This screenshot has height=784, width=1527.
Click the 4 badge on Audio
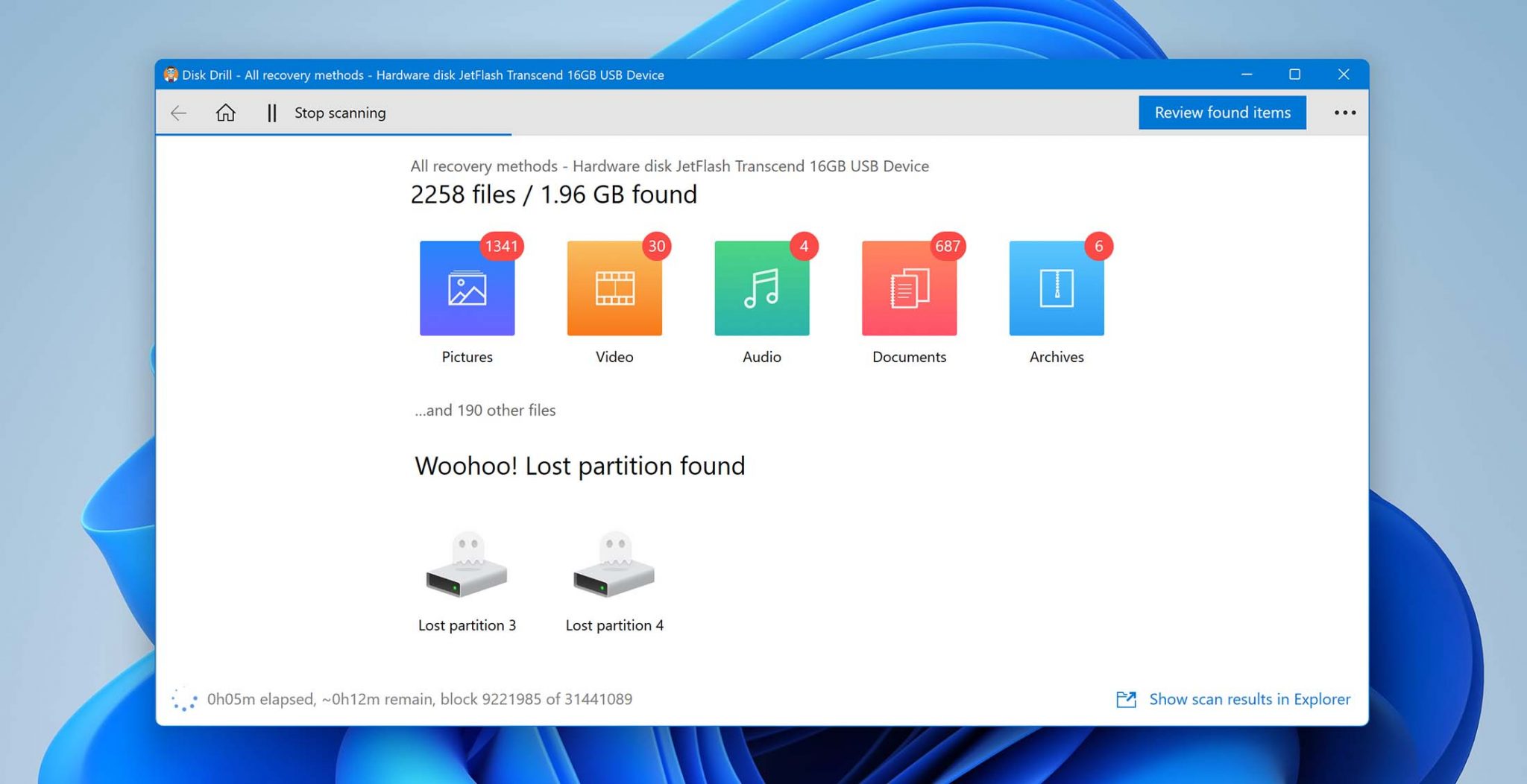point(804,246)
